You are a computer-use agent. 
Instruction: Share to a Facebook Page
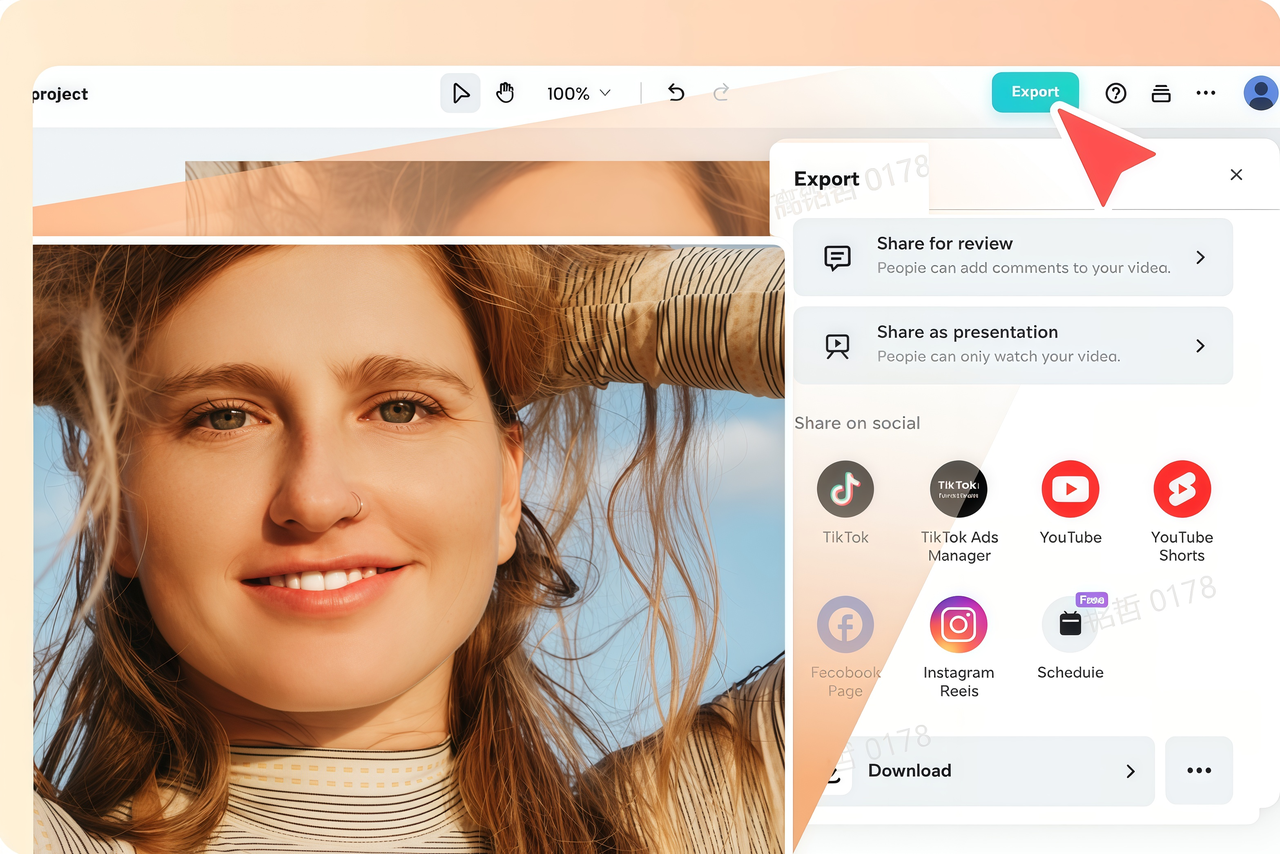(845, 624)
